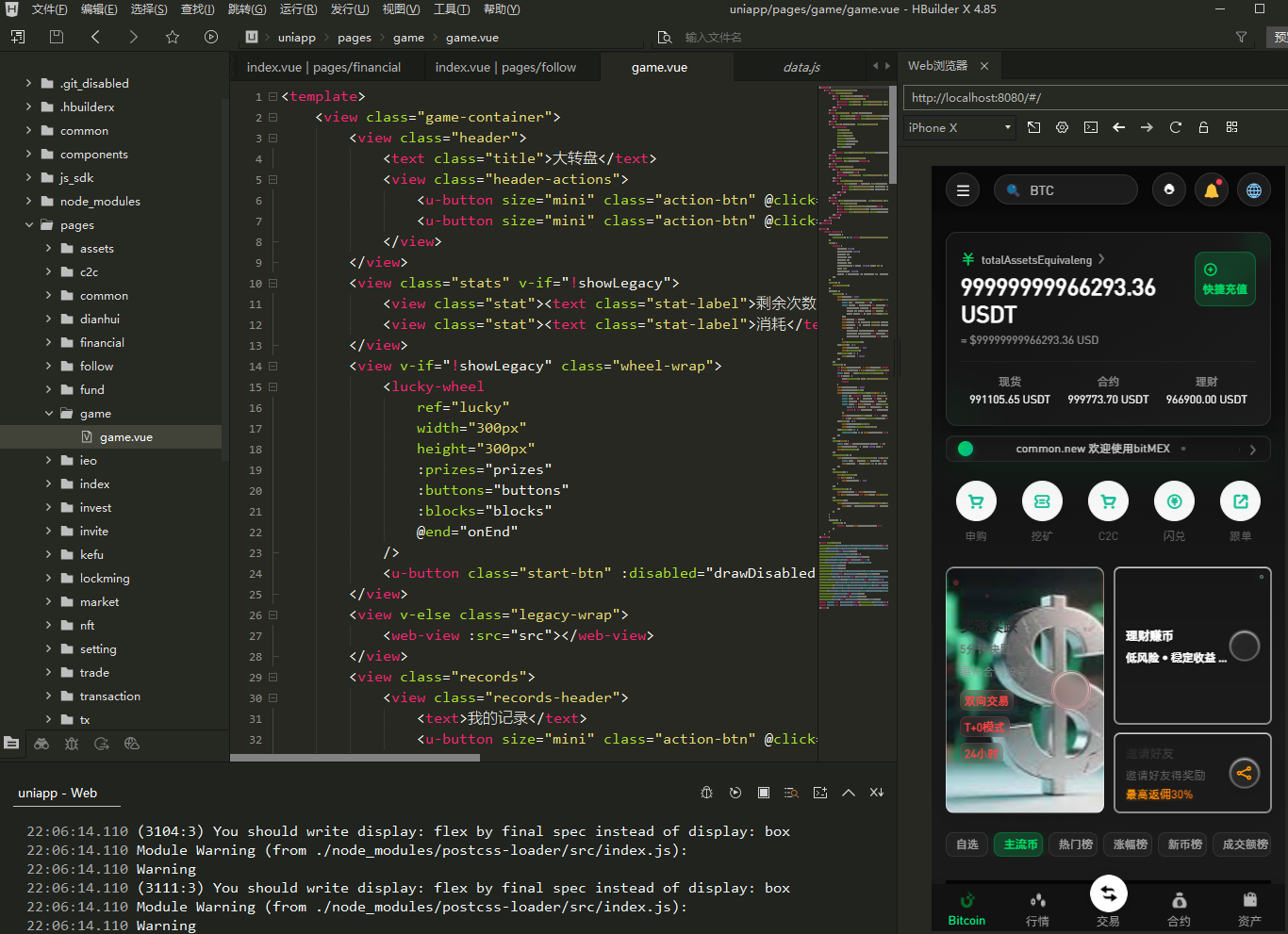Toggle the lock icon in browser toolbar

point(1203,127)
